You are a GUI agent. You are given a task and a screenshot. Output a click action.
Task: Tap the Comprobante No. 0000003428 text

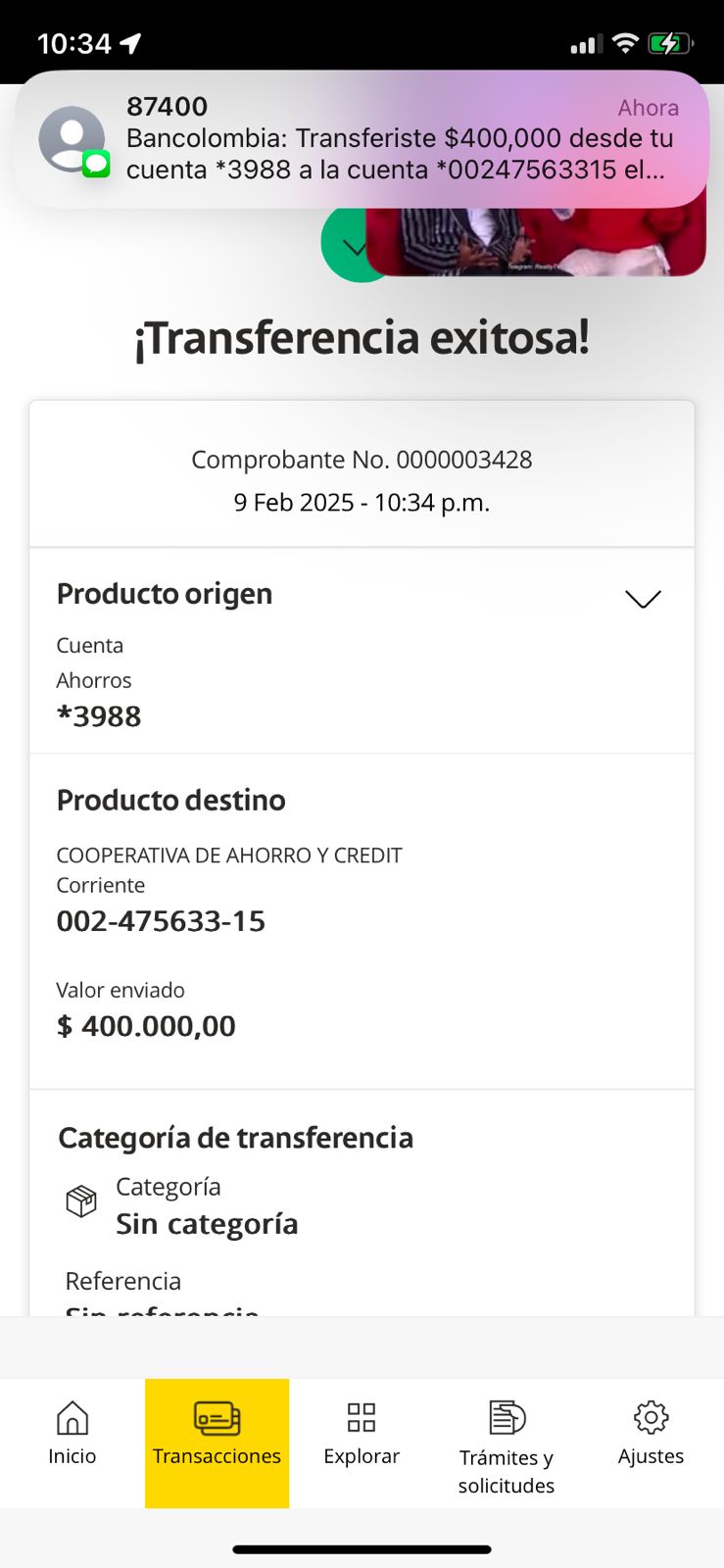click(362, 460)
